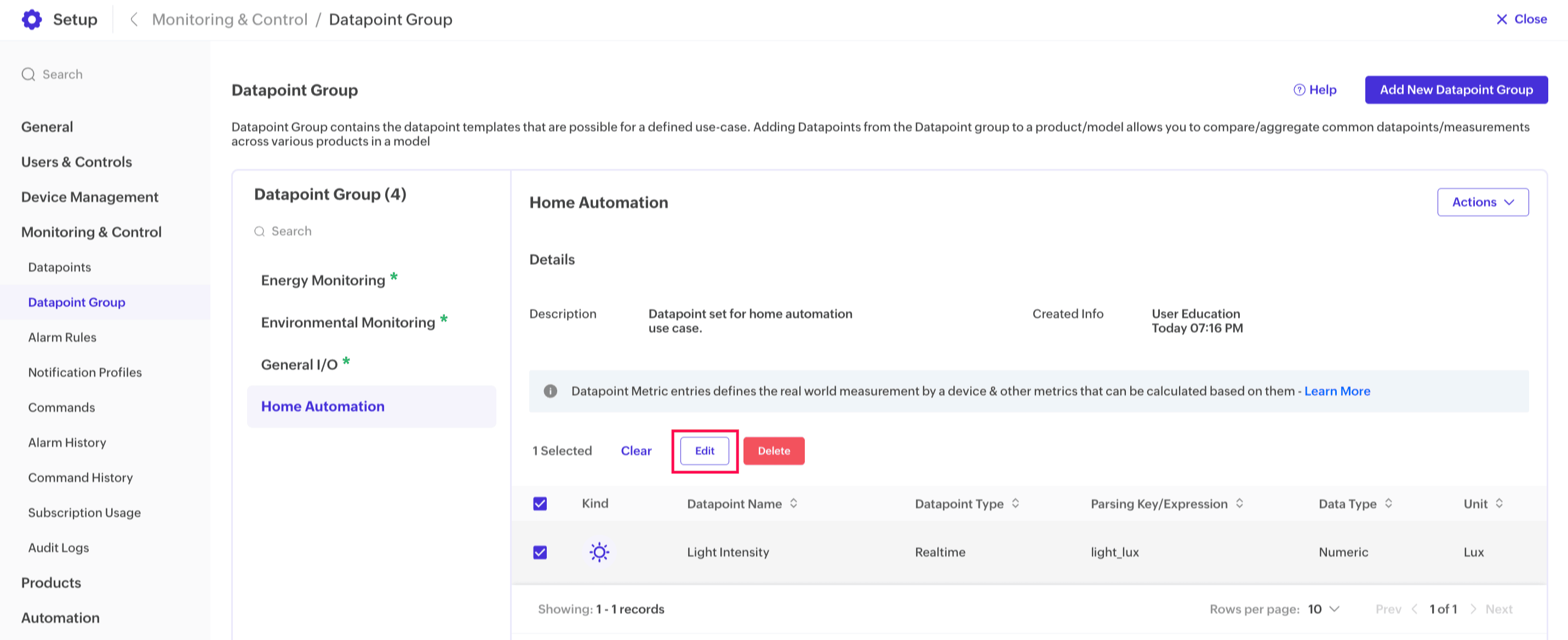The width and height of the screenshot is (1568, 640).
Task: Sort by Datapoint Name column arrows
Action: (794, 503)
